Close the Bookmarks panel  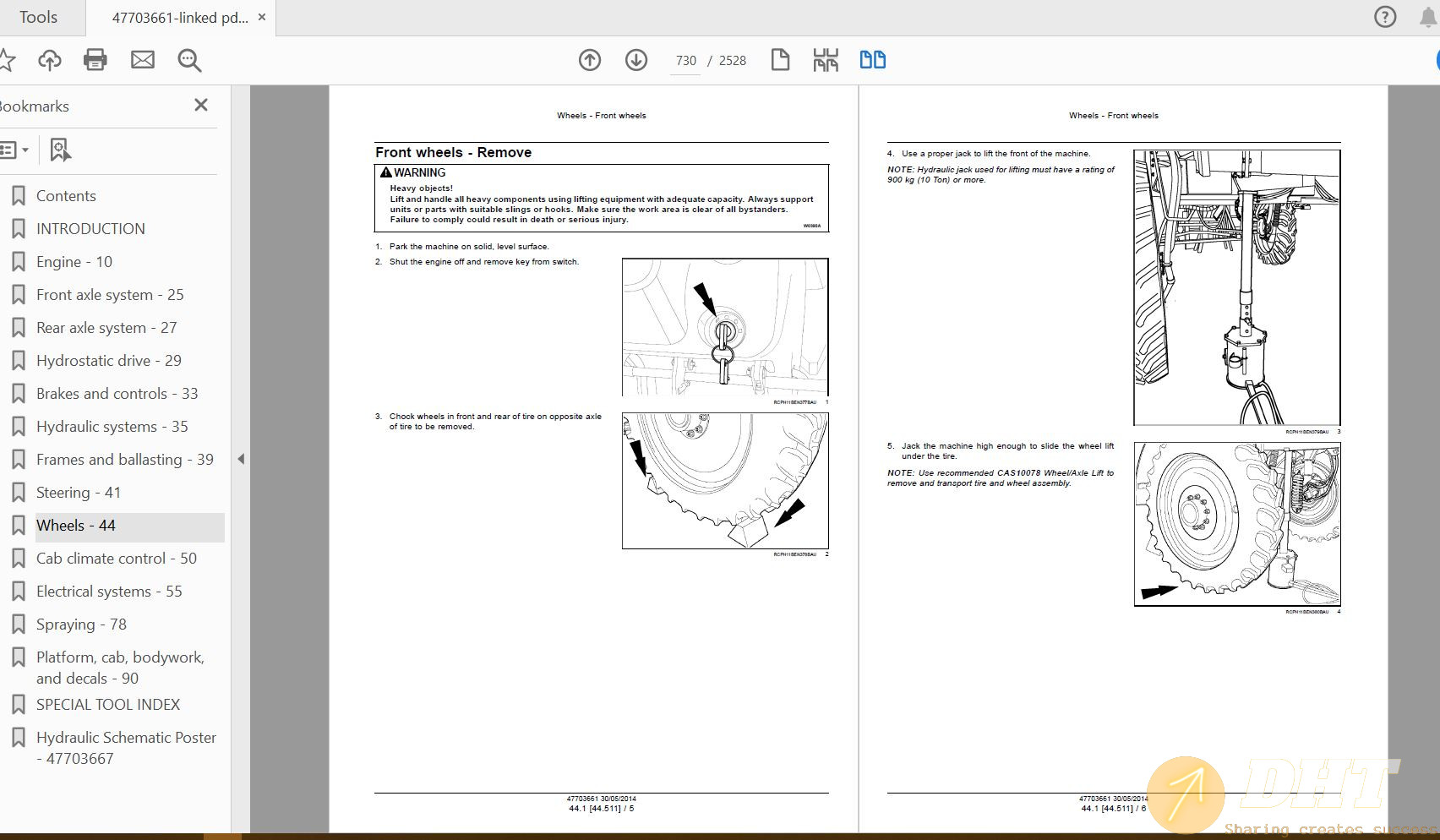201,105
